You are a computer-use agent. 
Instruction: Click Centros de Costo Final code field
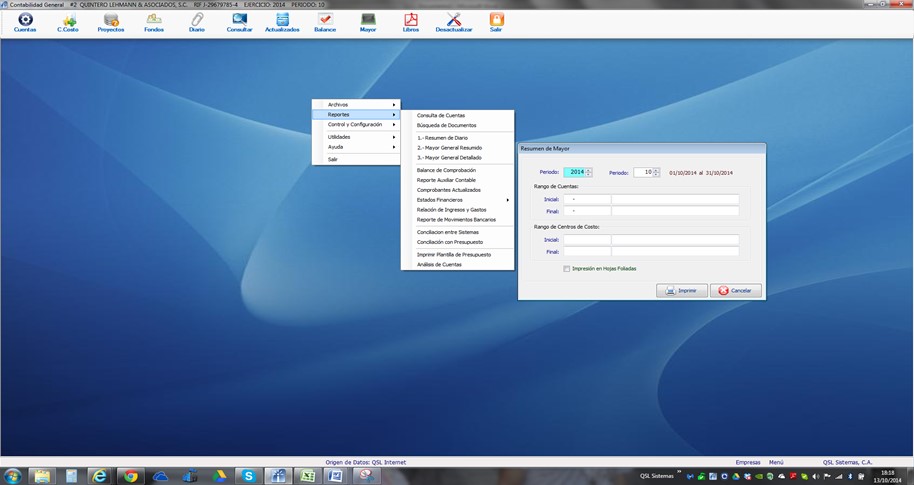coord(587,251)
